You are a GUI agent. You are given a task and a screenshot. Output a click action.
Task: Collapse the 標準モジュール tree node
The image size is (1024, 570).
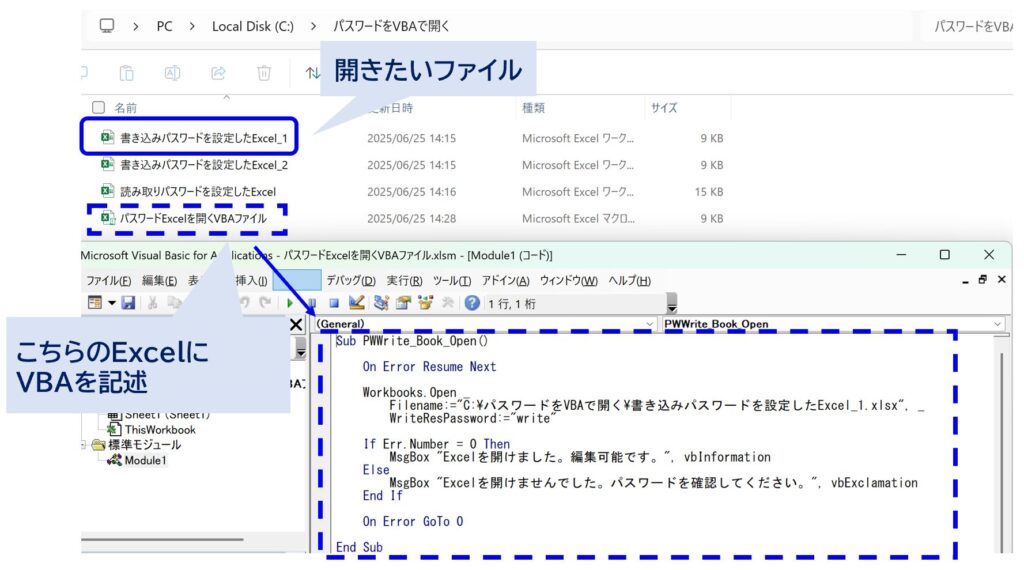pos(84,445)
